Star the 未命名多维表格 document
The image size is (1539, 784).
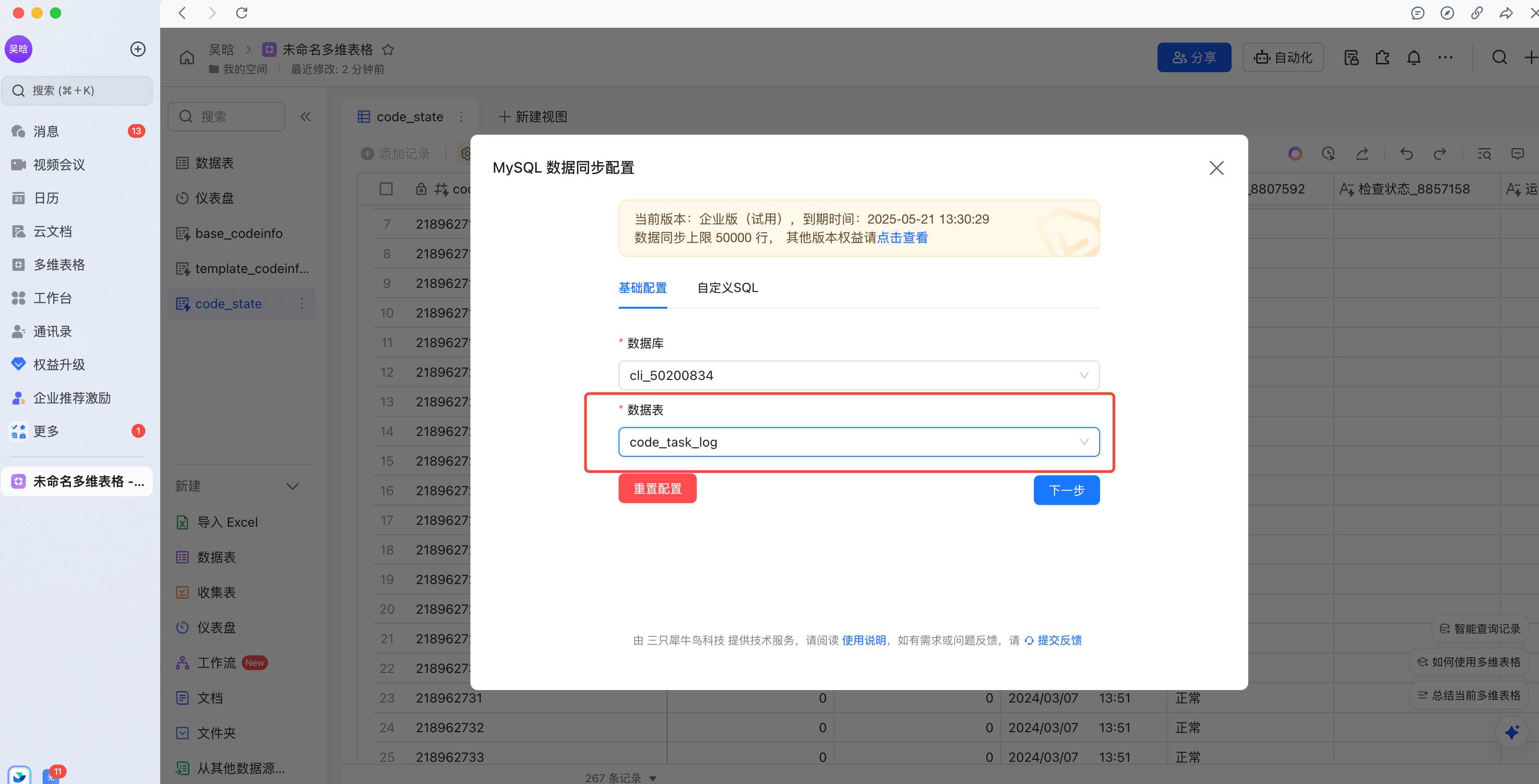(x=388, y=50)
